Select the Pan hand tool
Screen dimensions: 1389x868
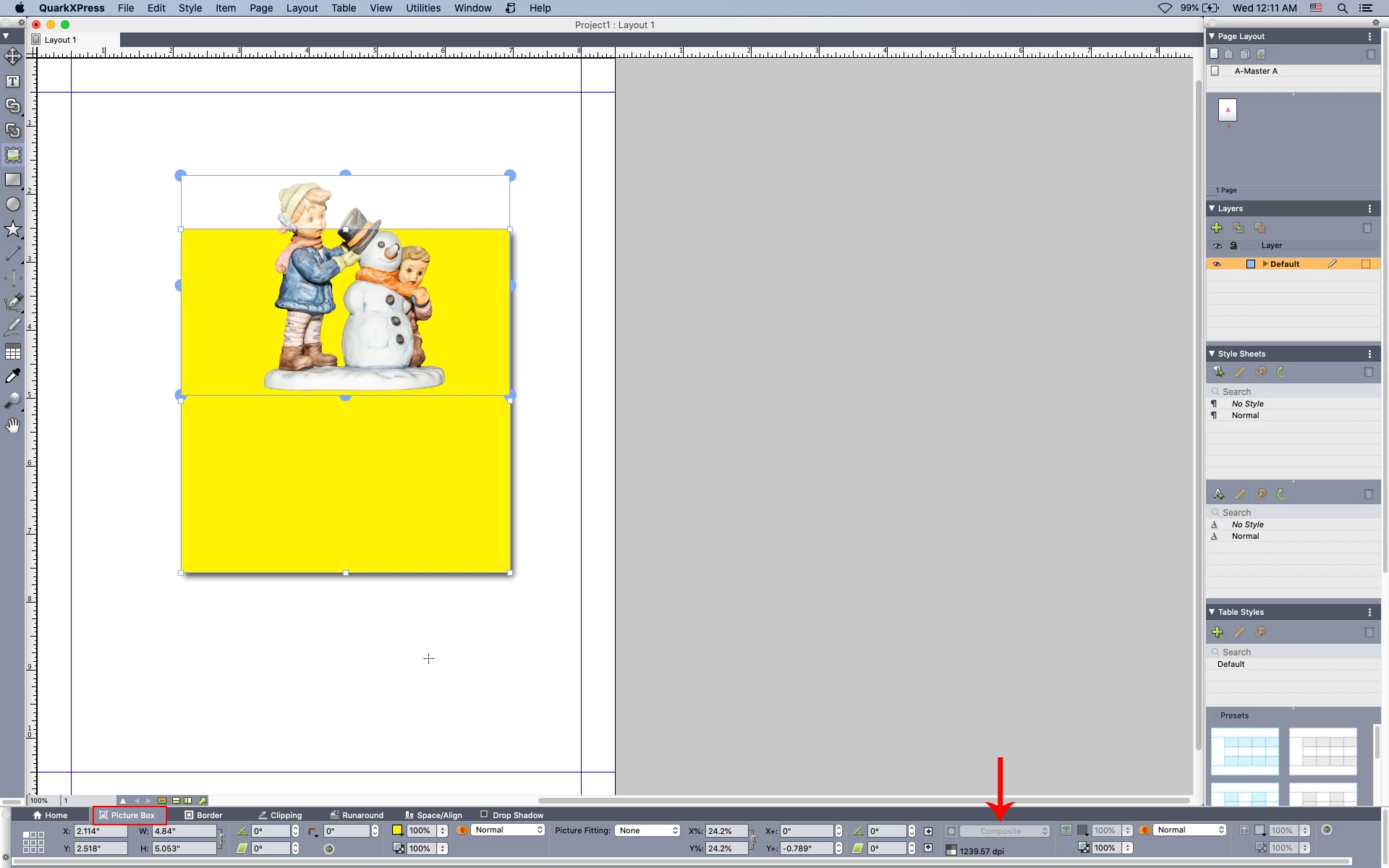click(x=13, y=425)
